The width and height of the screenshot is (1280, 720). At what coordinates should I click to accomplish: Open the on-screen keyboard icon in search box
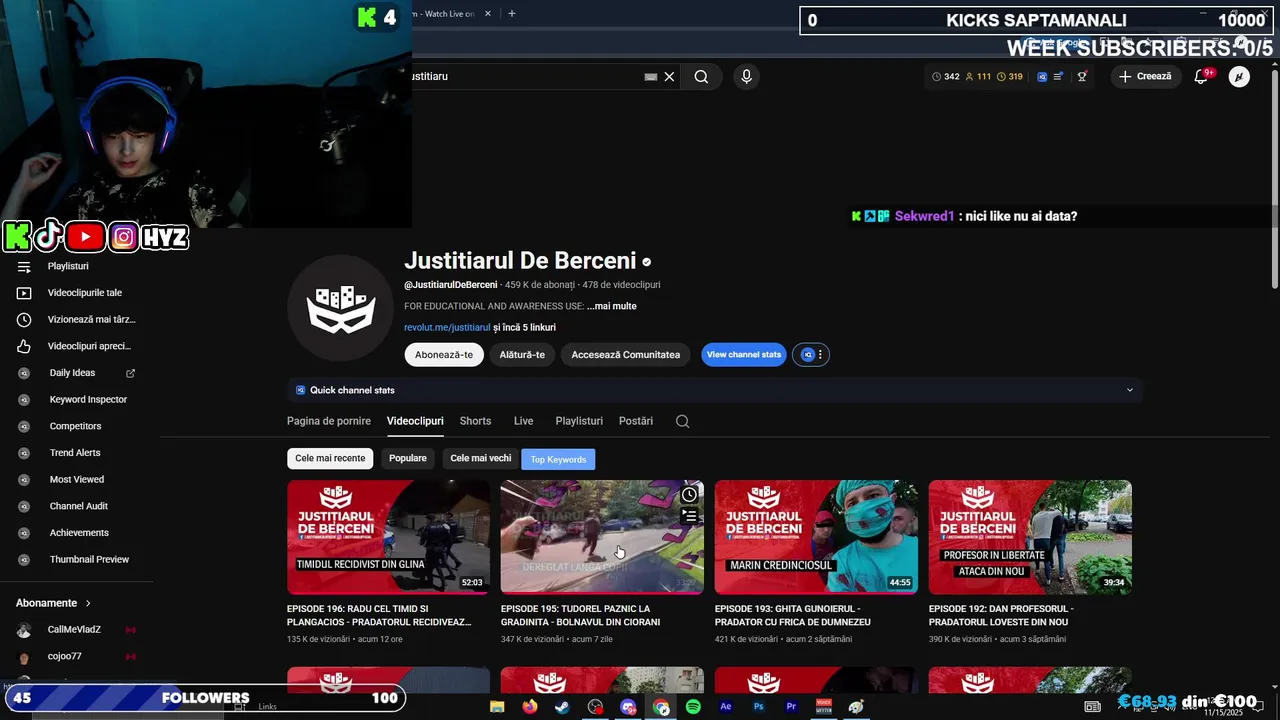pyautogui.click(x=651, y=76)
